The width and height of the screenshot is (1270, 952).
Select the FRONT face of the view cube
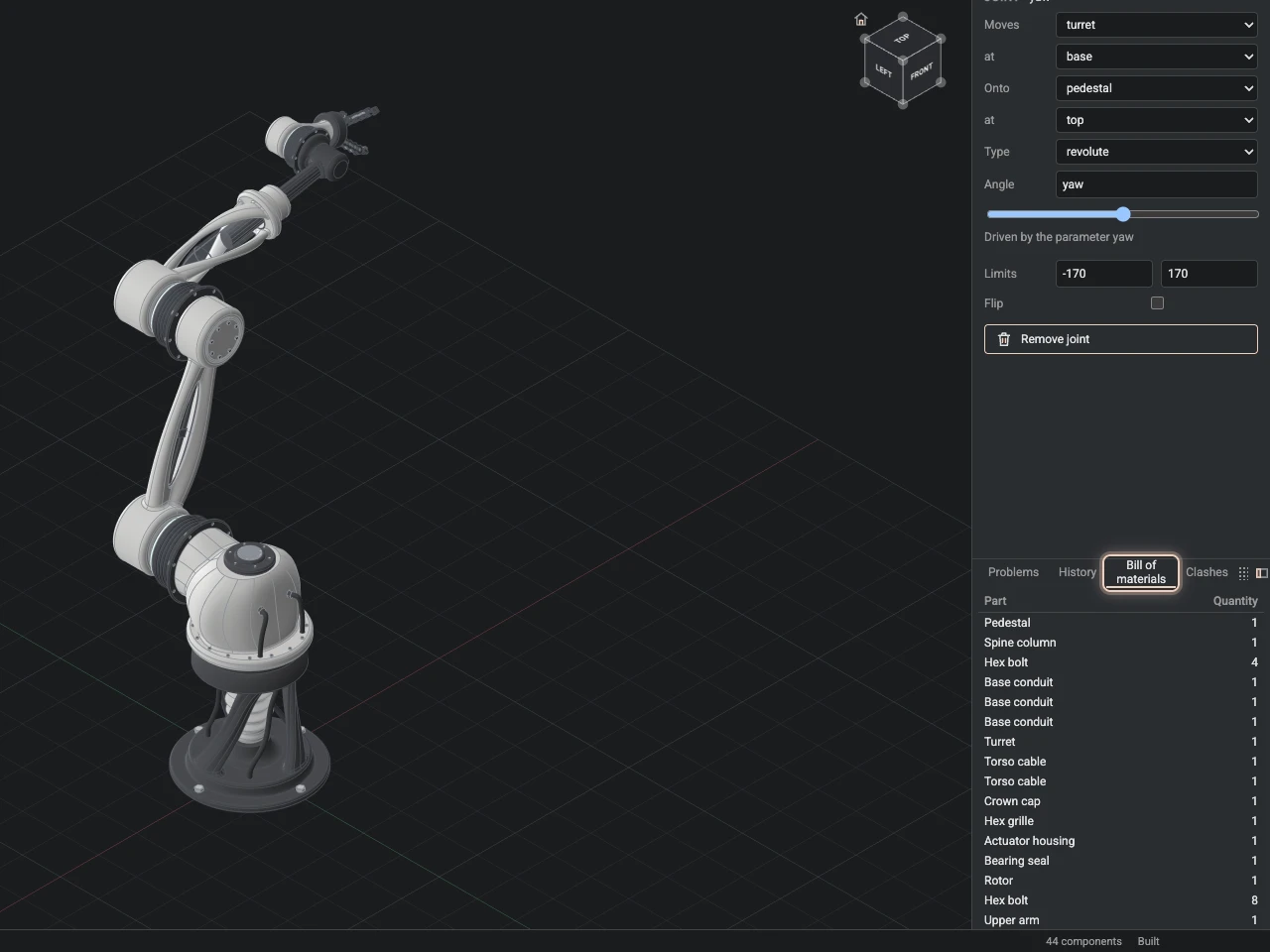922,71
